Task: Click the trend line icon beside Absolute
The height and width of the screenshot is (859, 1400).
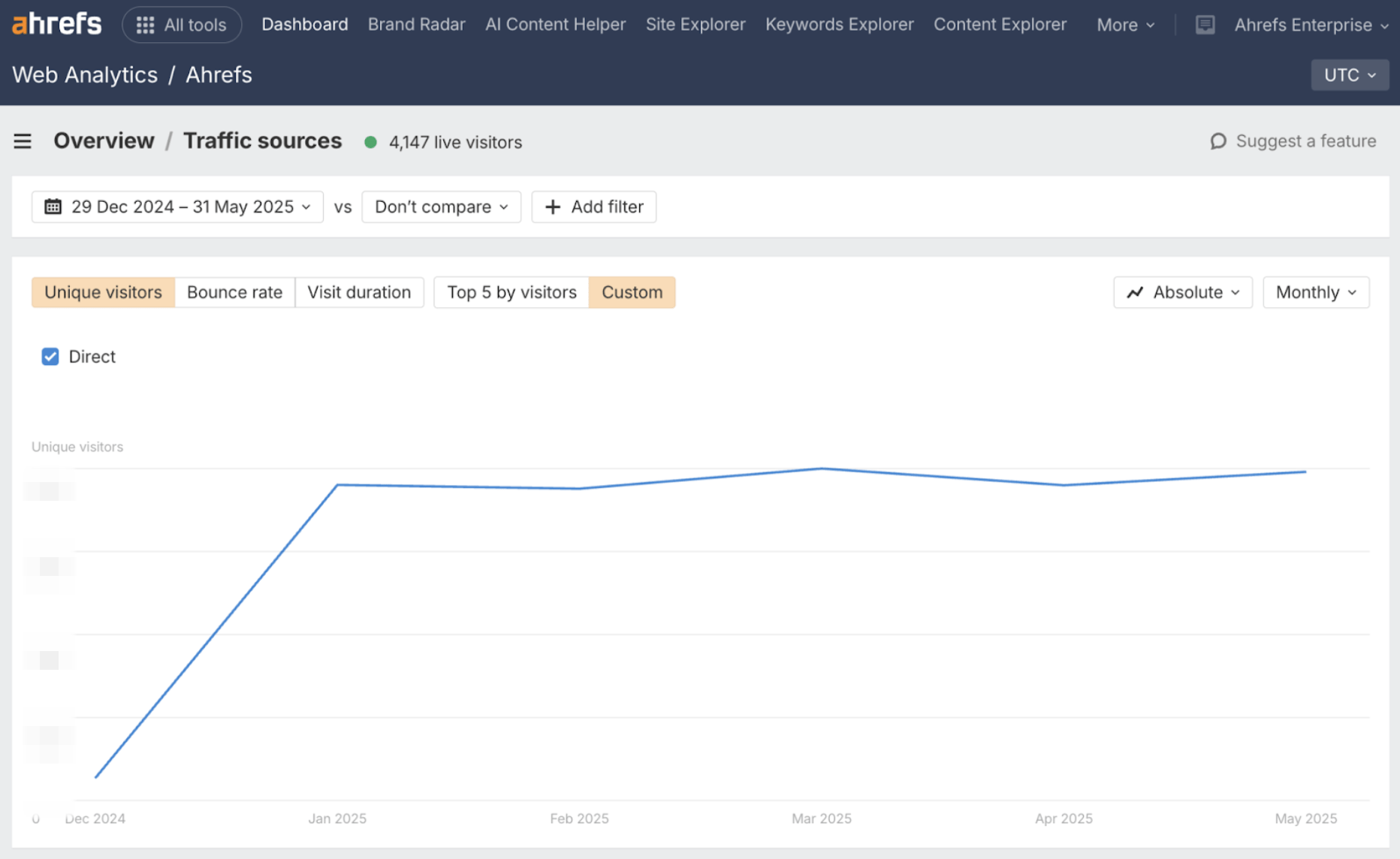Action: click(1135, 293)
